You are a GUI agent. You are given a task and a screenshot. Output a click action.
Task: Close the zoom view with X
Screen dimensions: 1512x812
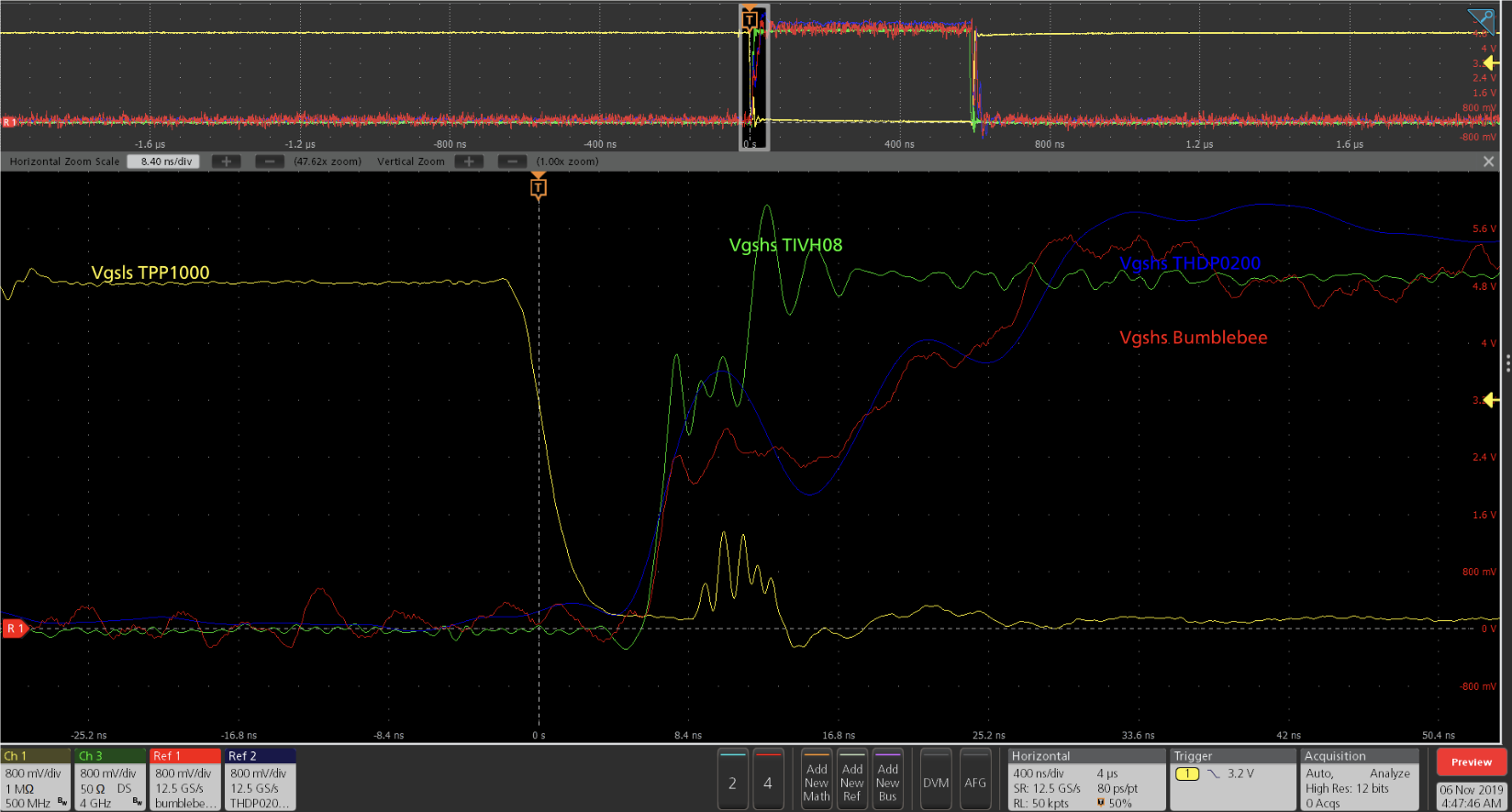click(x=1488, y=161)
